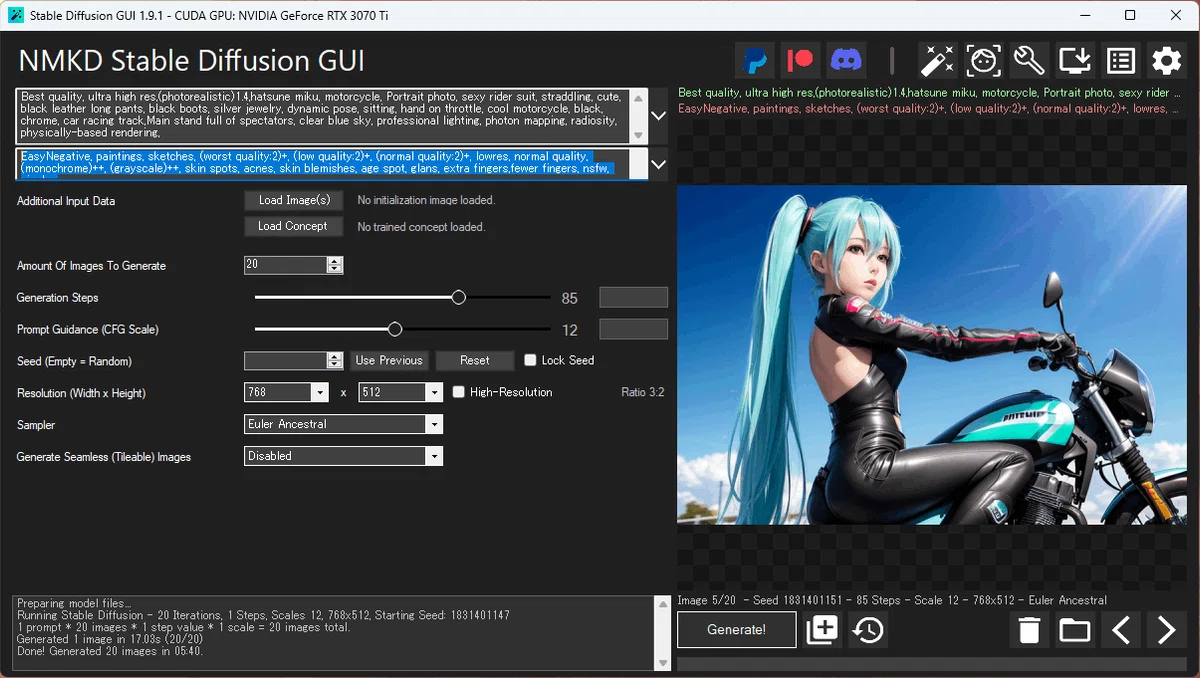The width and height of the screenshot is (1200, 678).
Task: Click the add to queue plus icon
Action: coord(822,630)
